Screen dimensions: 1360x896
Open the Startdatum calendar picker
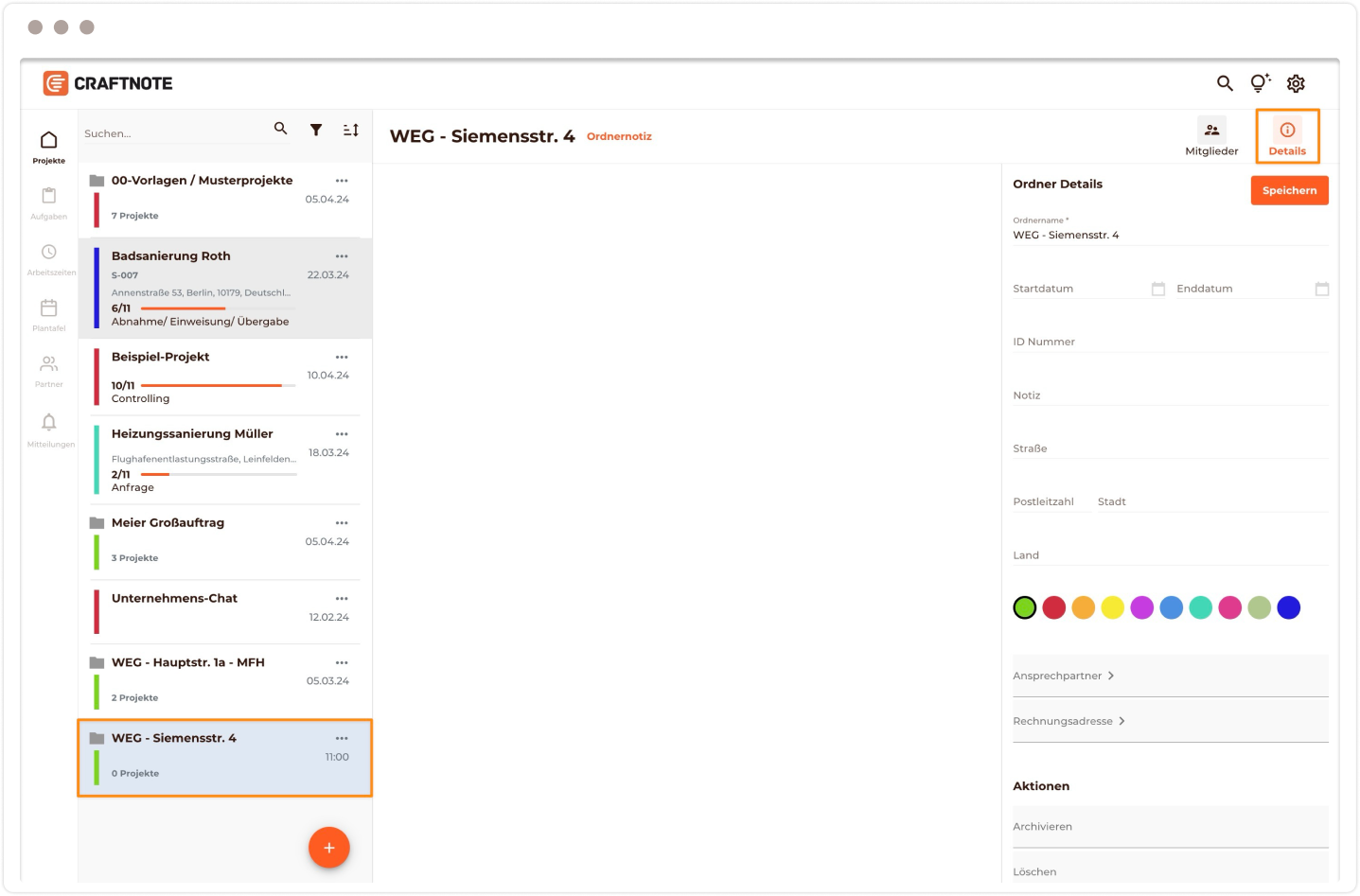point(1157,289)
